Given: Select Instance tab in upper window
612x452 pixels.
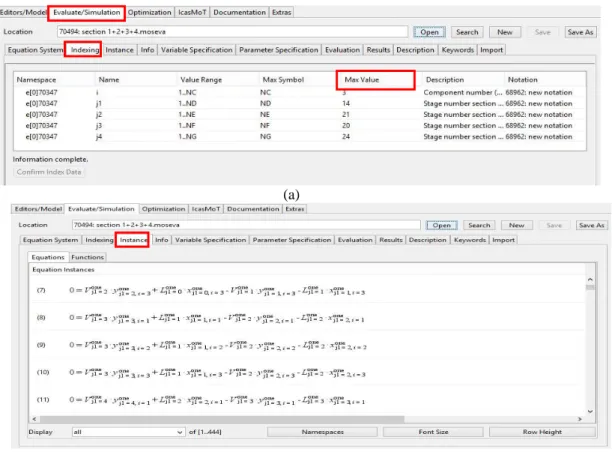Looking at the screenshot, I should pyautogui.click(x=119, y=50).
